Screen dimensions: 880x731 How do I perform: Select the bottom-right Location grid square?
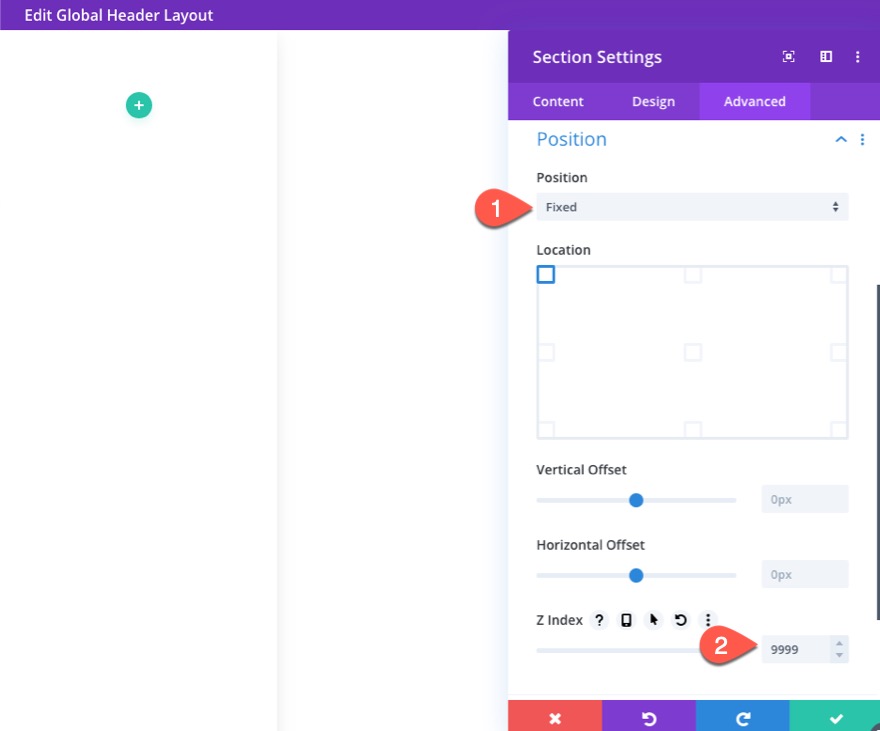[840, 428]
